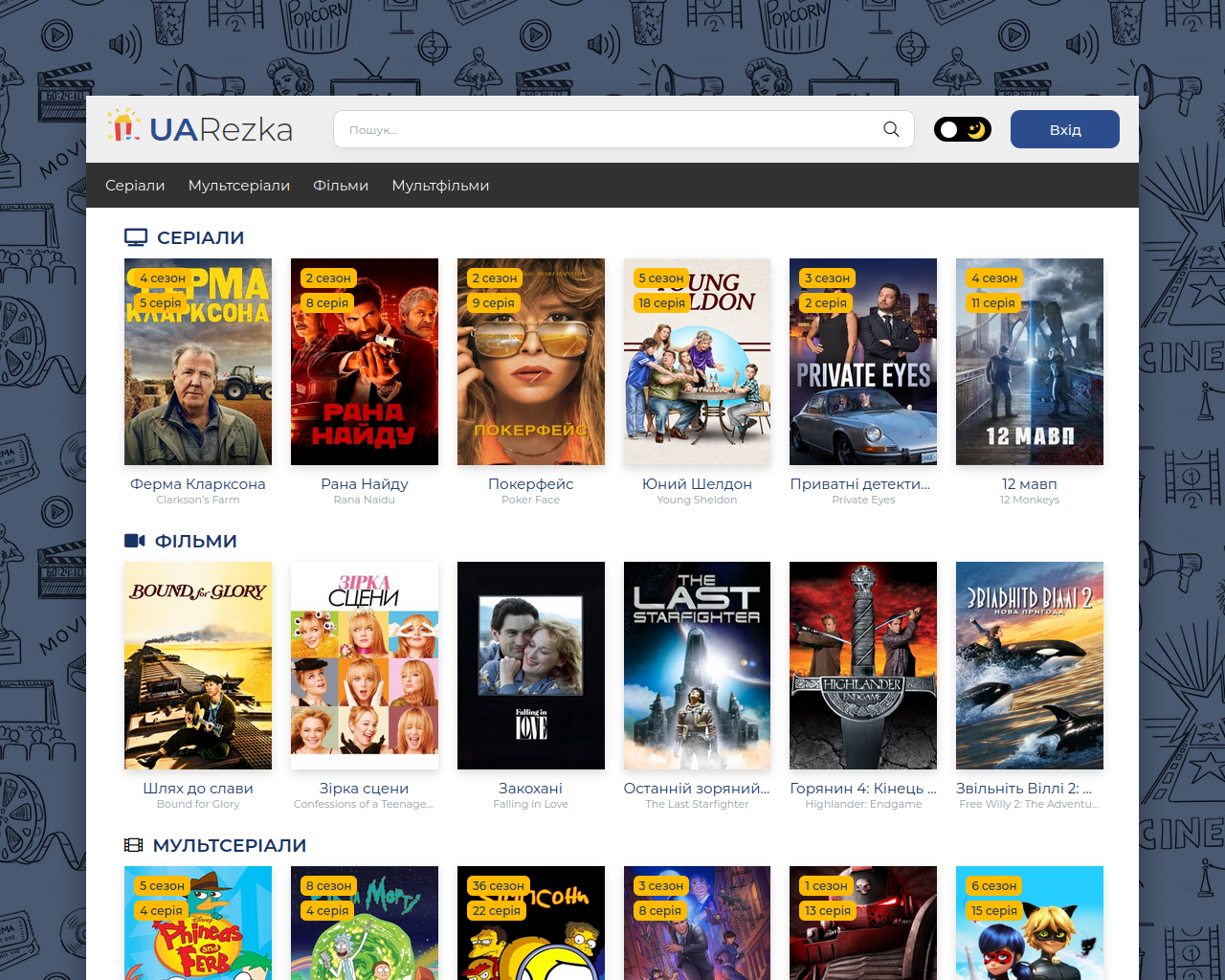Viewport: 1225px width, 980px height.
Task: Click the Юний Шелдон title link
Action: coord(697,484)
